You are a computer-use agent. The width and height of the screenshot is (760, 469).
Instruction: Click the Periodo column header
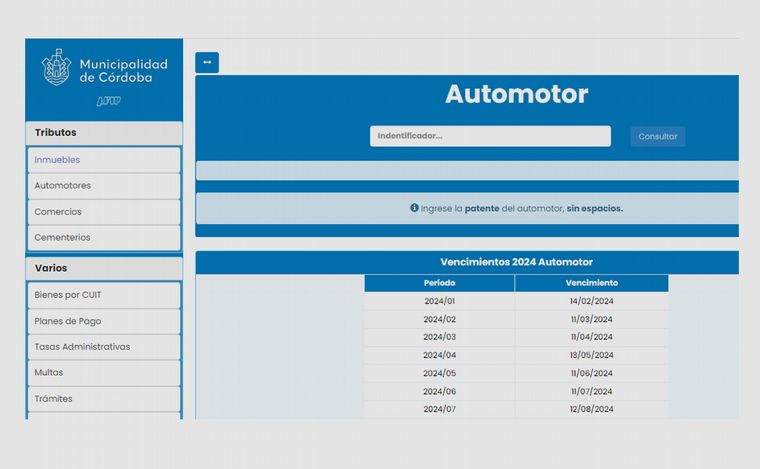(439, 283)
